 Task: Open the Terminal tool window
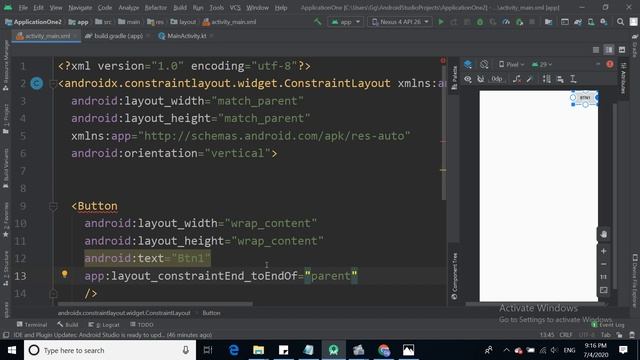[32, 324]
